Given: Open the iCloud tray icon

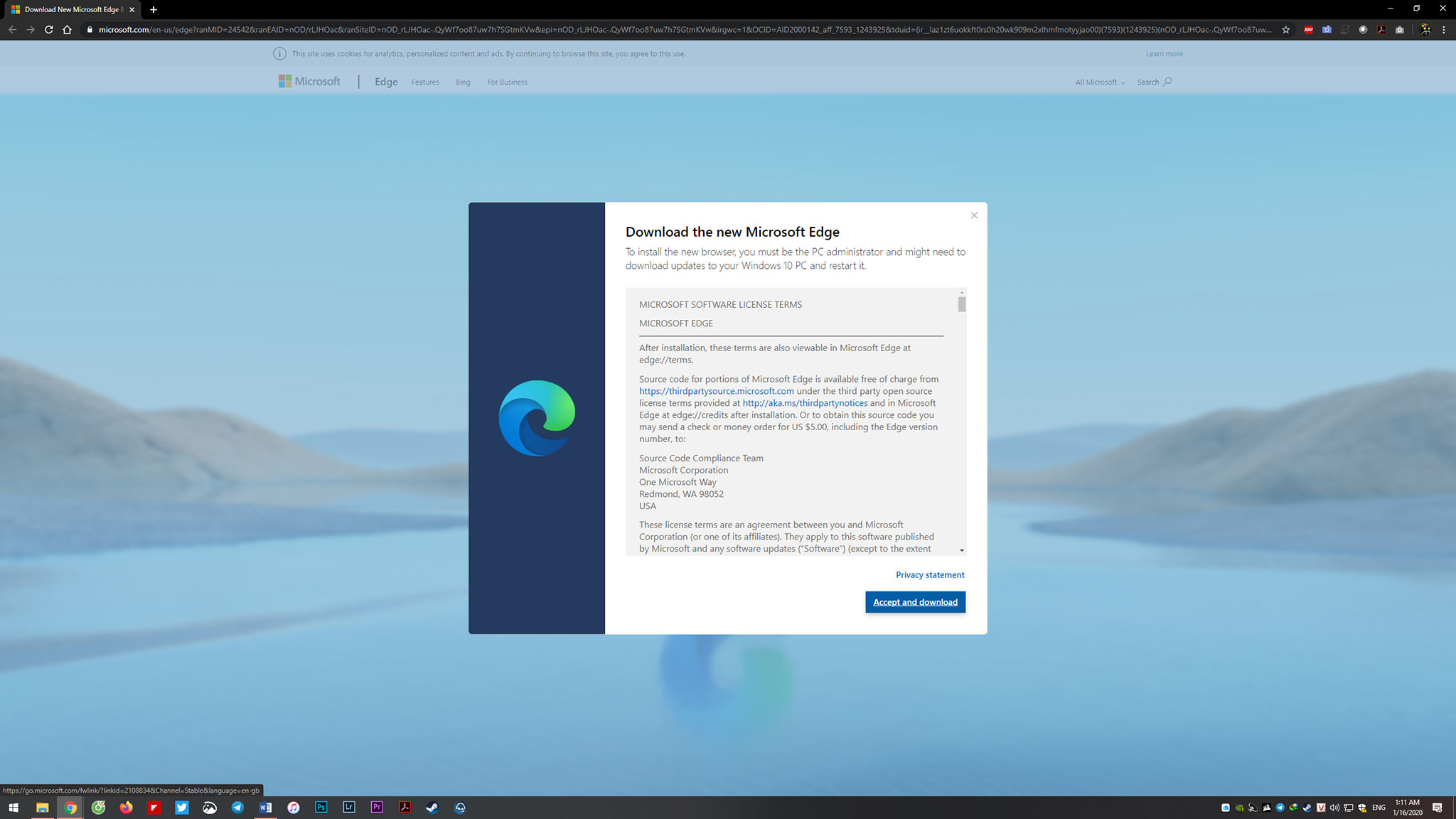Looking at the screenshot, I should (x=1225, y=808).
